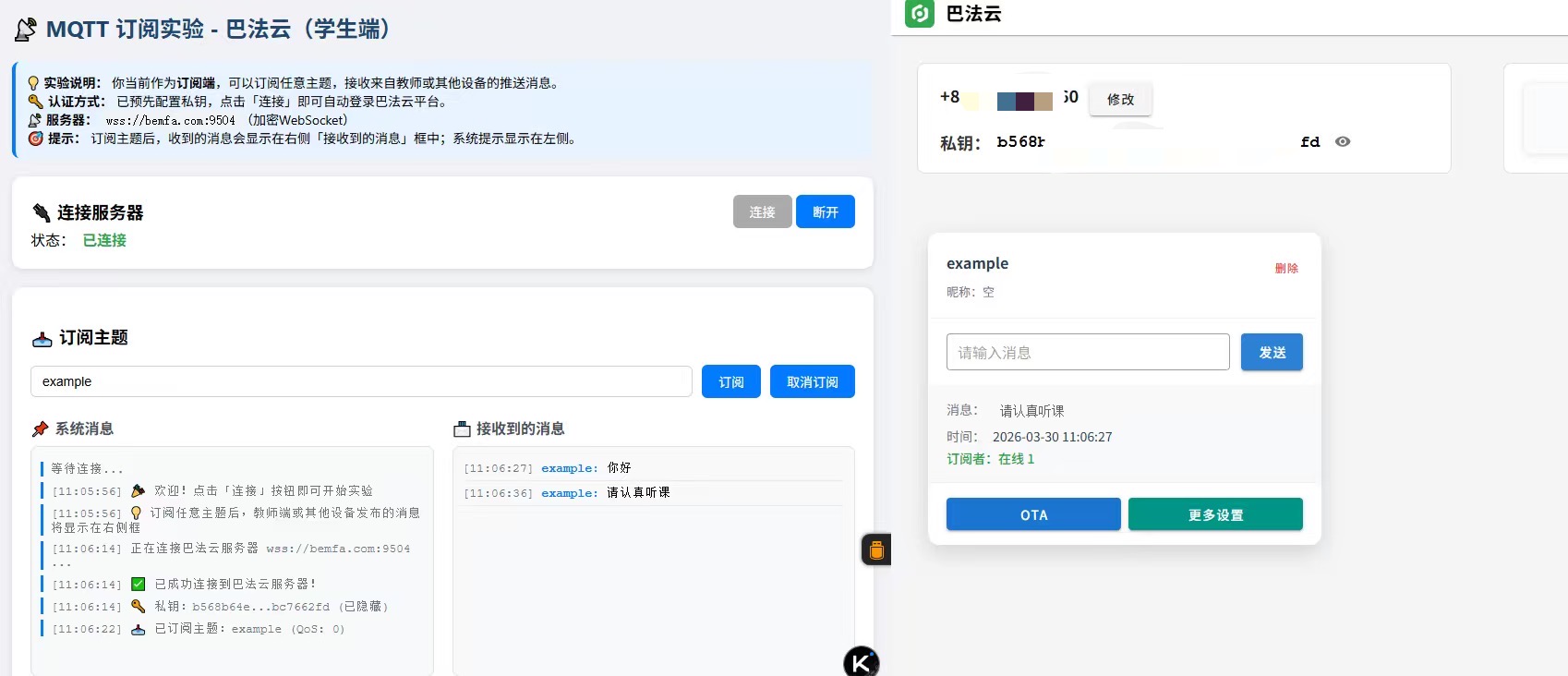
Task: Click the pushpin icon beside 系统消息
Action: click(x=41, y=429)
